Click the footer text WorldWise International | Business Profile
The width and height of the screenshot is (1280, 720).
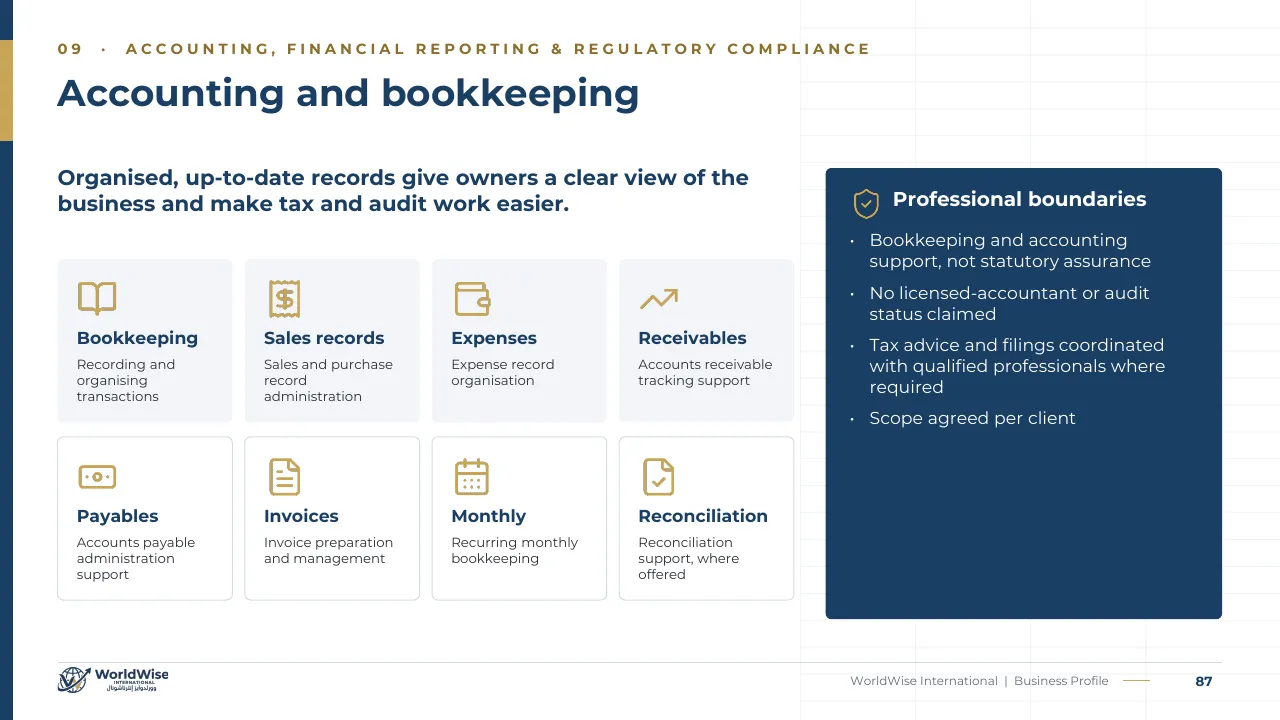pyautogui.click(x=979, y=681)
